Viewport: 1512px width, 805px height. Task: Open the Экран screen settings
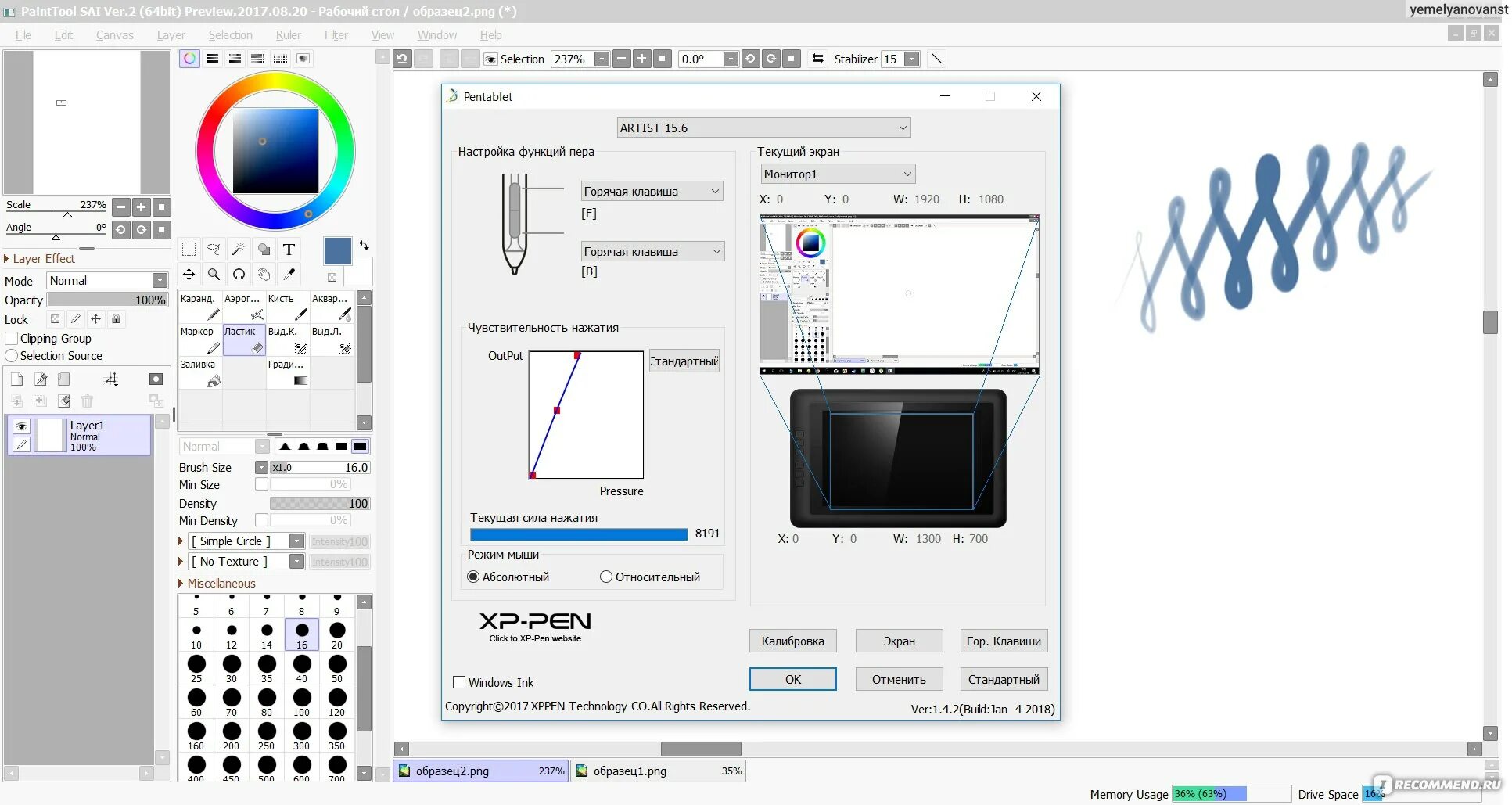coord(899,641)
